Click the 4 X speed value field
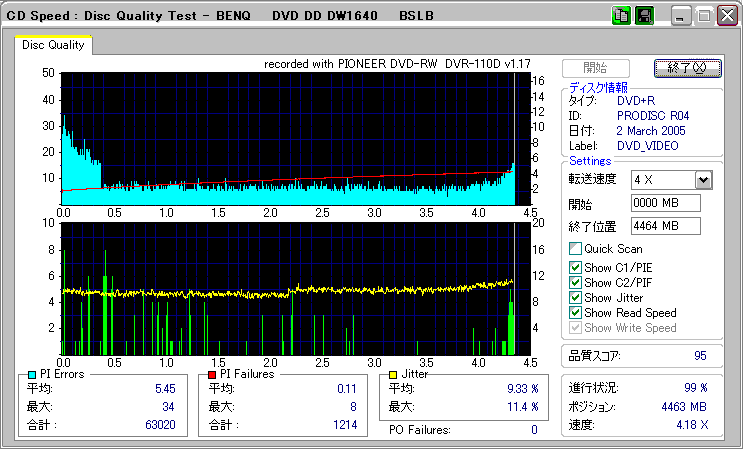743x449 pixels. point(662,180)
